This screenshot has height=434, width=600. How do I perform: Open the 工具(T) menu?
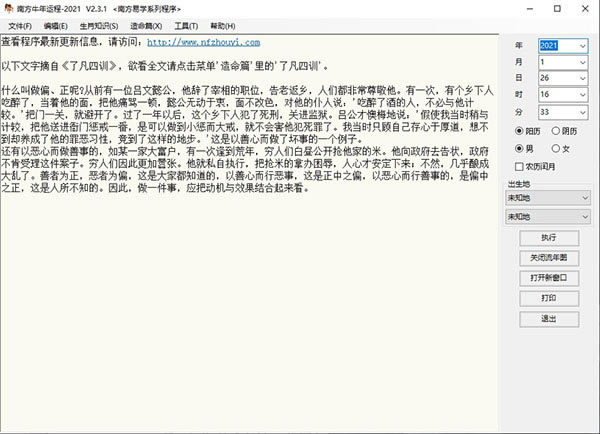[x=186, y=26]
